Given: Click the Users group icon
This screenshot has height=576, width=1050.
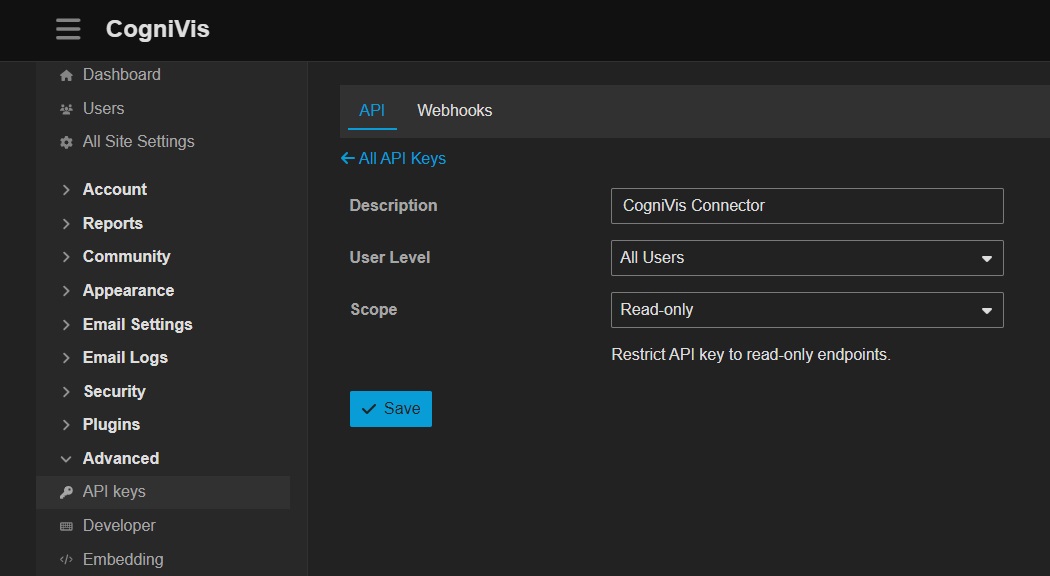Looking at the screenshot, I should pos(66,109).
